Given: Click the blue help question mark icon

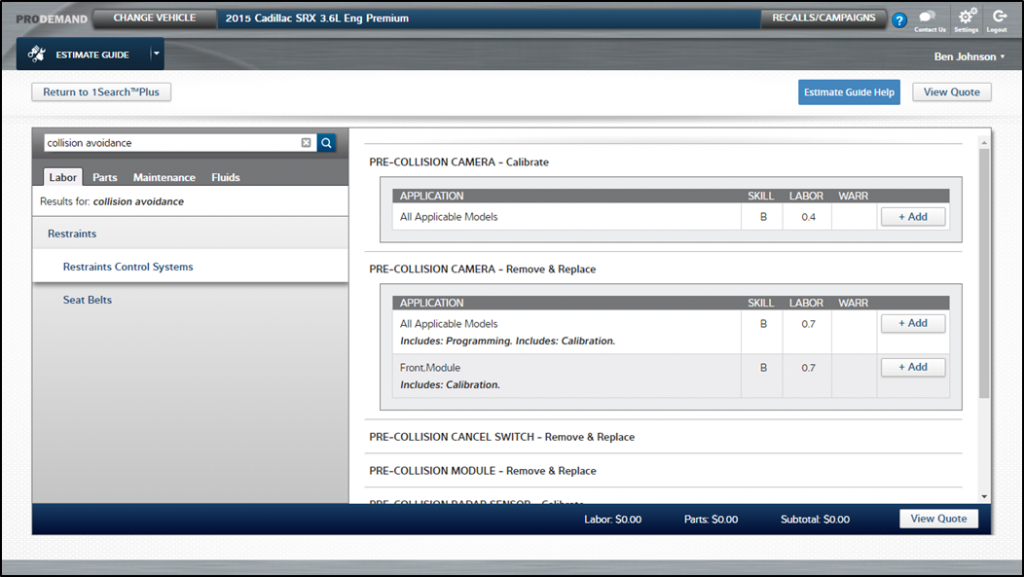Looking at the screenshot, I should (x=899, y=20).
